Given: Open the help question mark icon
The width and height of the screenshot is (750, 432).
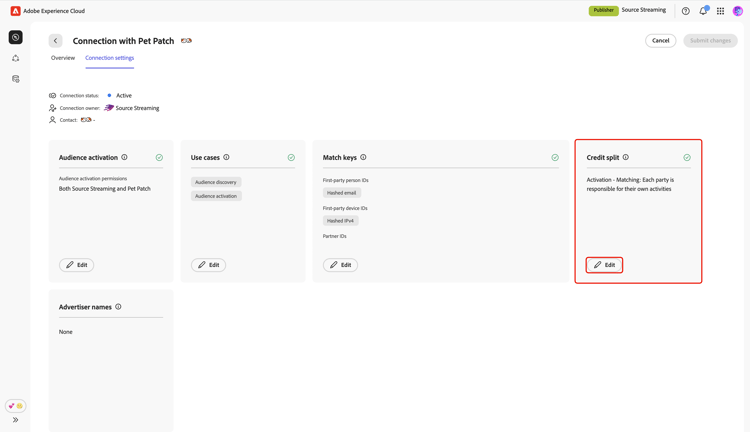Looking at the screenshot, I should click(x=685, y=11).
